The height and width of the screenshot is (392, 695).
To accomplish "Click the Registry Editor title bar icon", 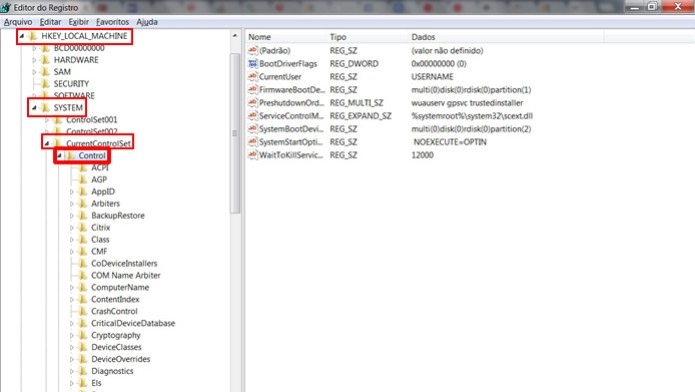I will (x=6, y=8).
